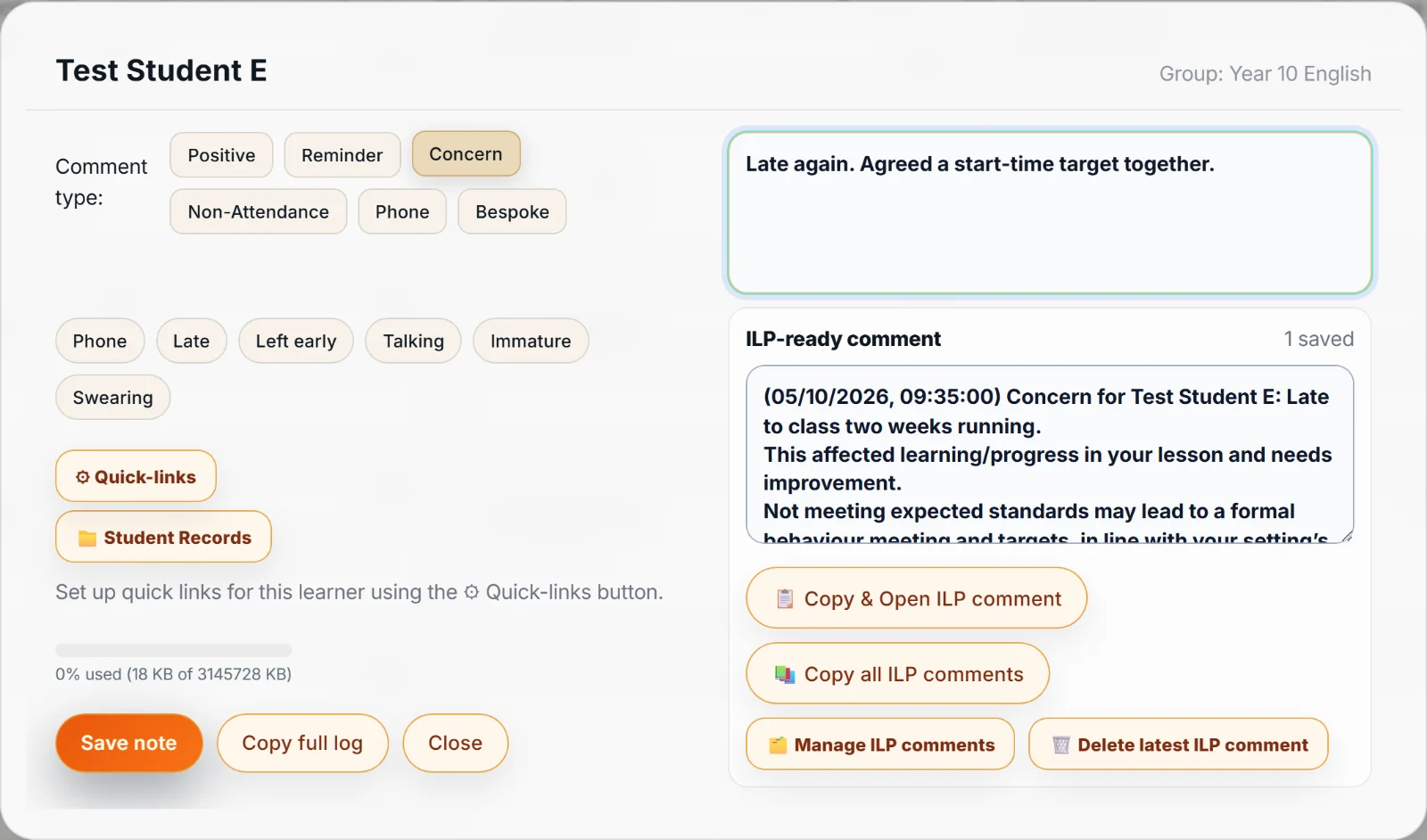Copy the full log

tap(302, 743)
